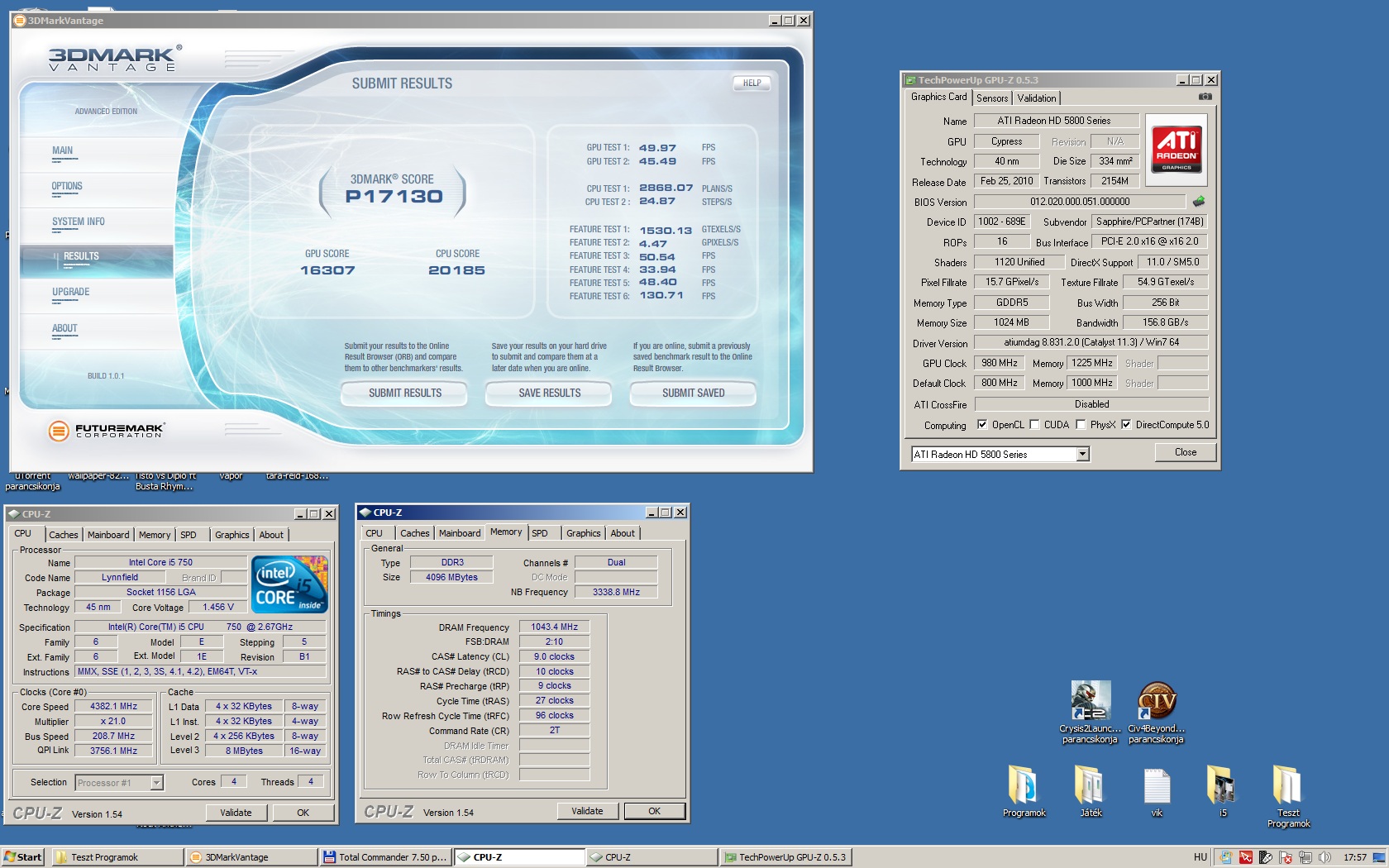Open the Windows Start button
1389x868 pixels.
click(x=22, y=857)
